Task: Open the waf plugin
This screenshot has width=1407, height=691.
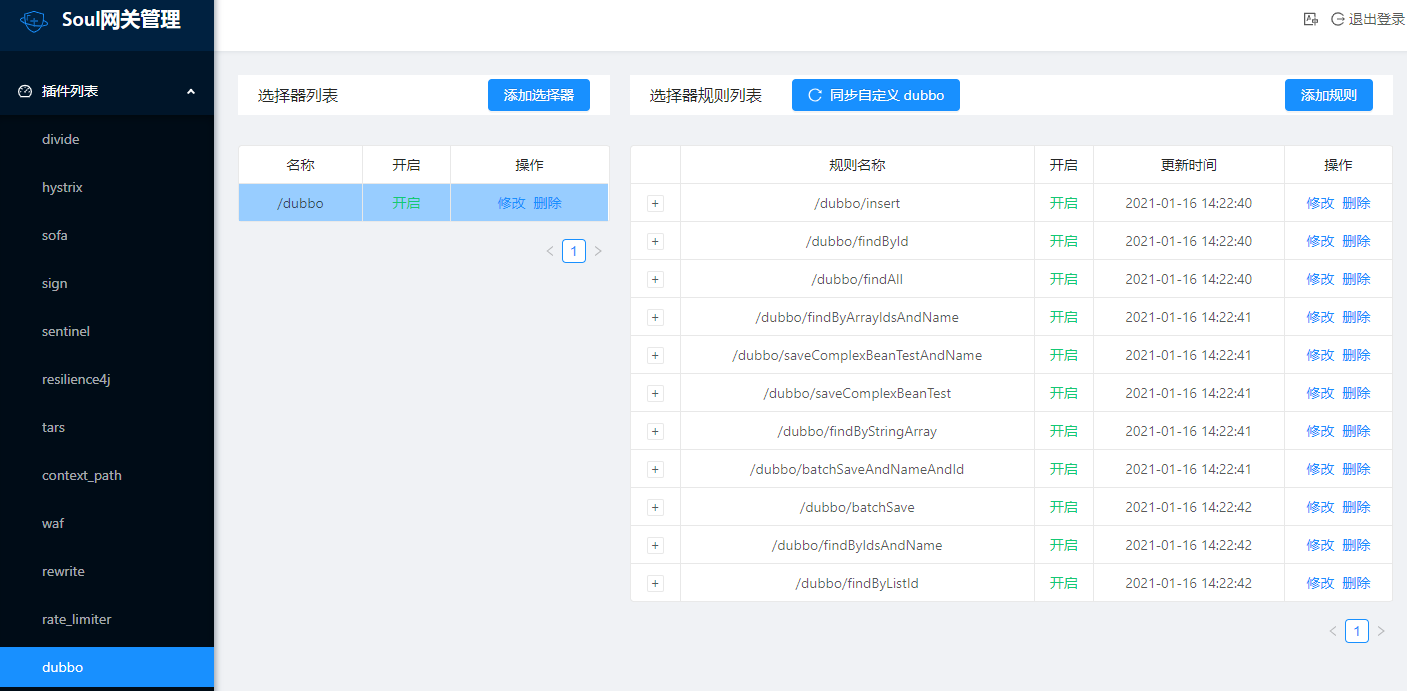Action: click(x=107, y=523)
